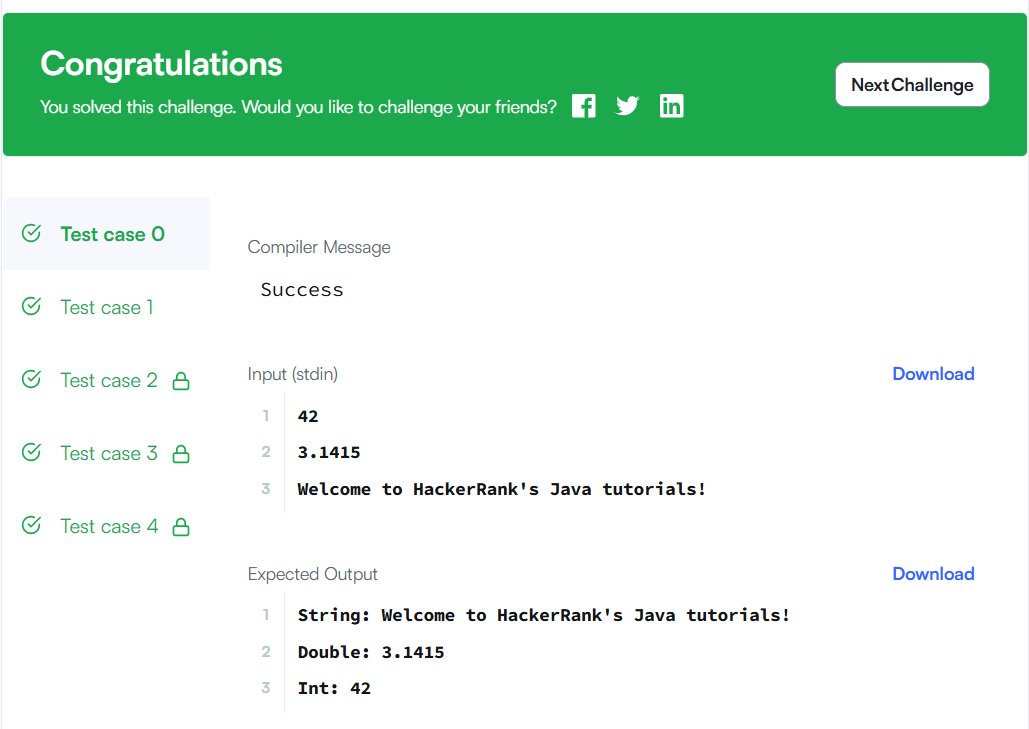Click the Expected Output label
Viewport: 1029px width, 729px height.
click(312, 574)
